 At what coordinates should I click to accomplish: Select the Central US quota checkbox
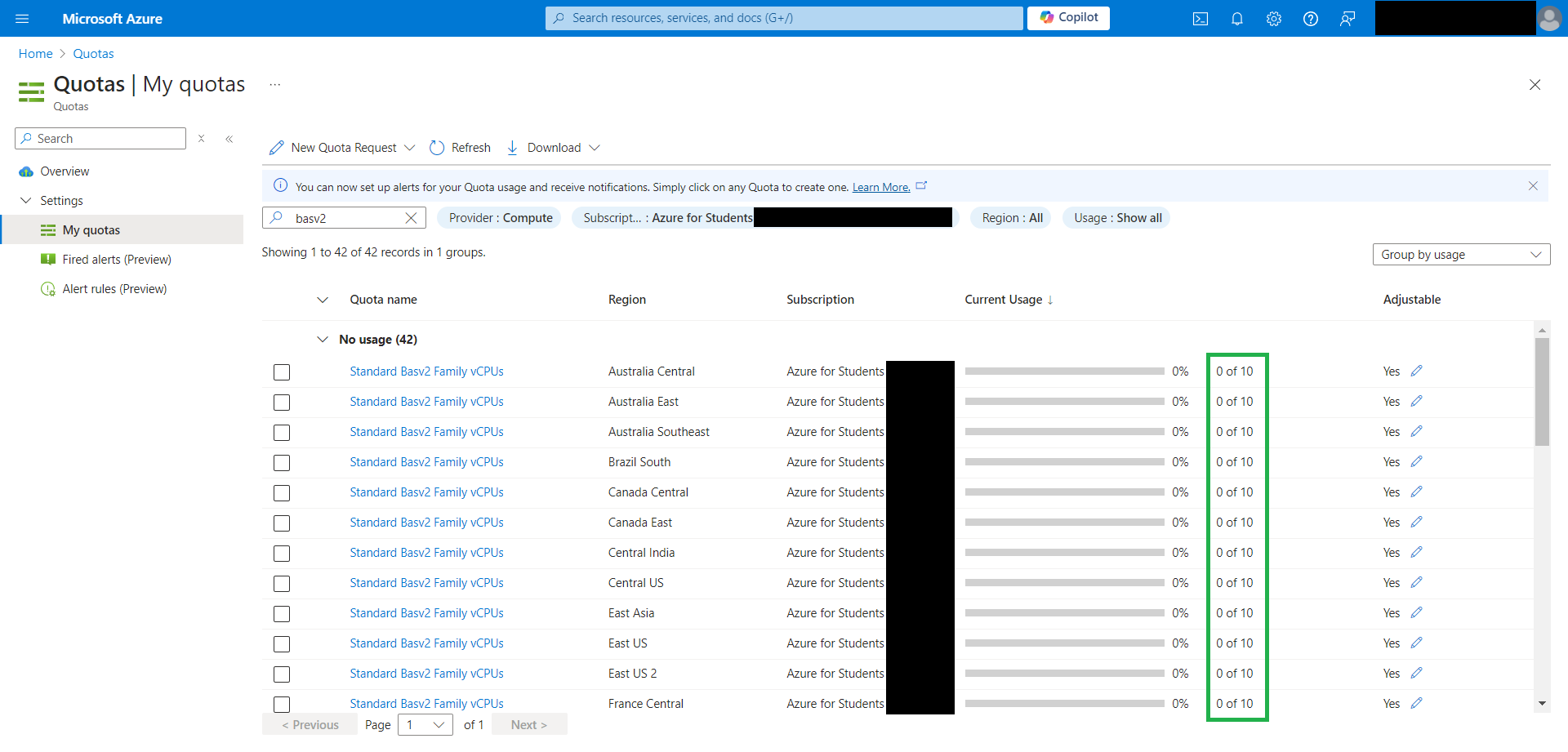click(282, 584)
